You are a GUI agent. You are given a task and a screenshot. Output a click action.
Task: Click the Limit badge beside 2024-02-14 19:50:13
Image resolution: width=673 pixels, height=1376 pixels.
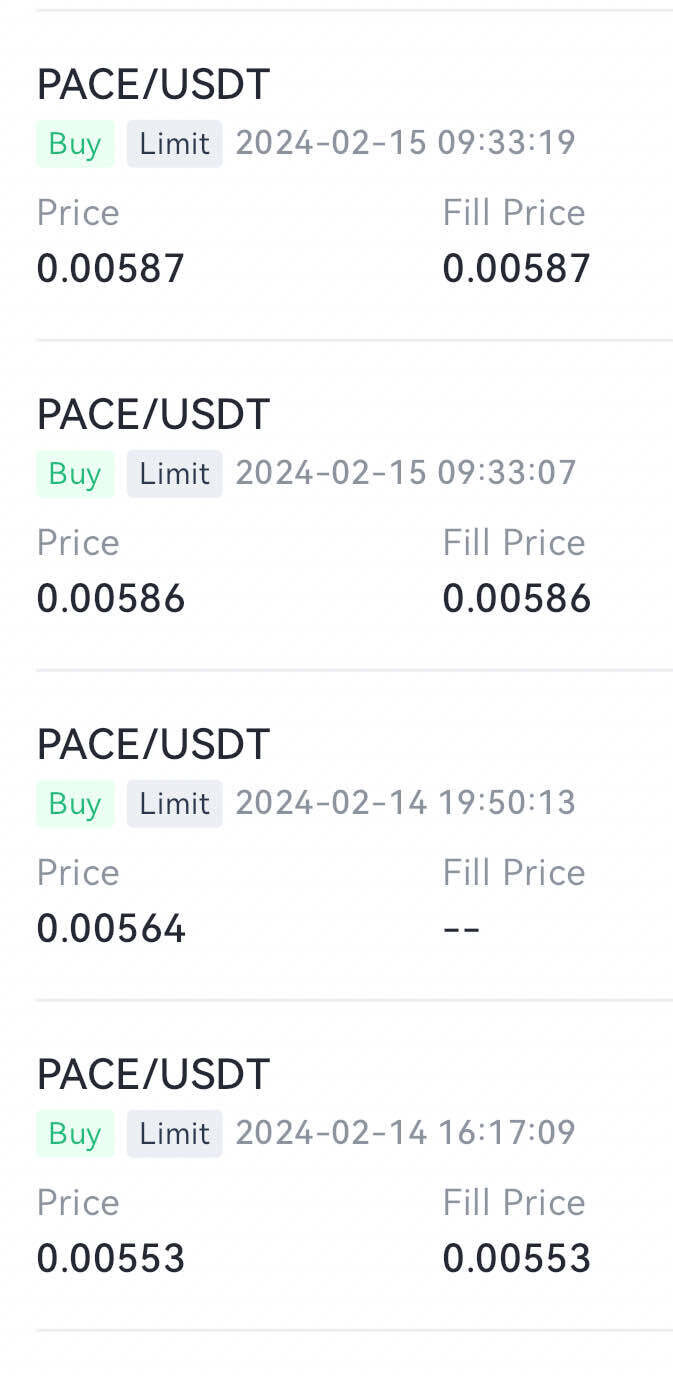click(174, 804)
